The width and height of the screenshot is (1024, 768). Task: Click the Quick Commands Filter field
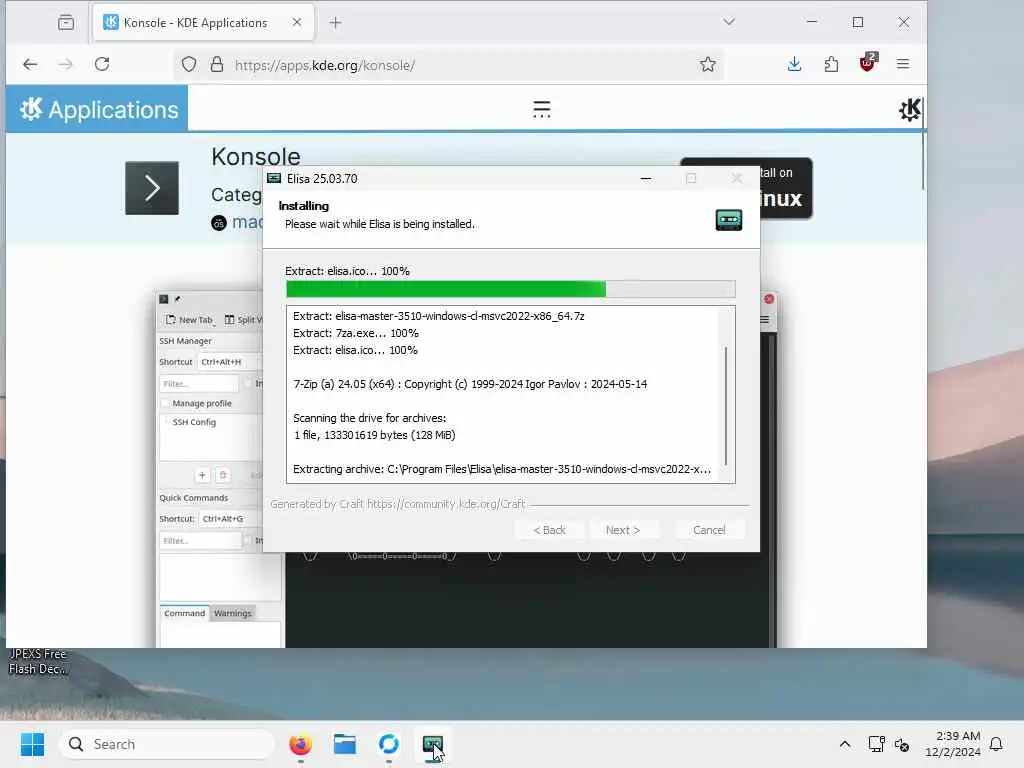tap(200, 541)
